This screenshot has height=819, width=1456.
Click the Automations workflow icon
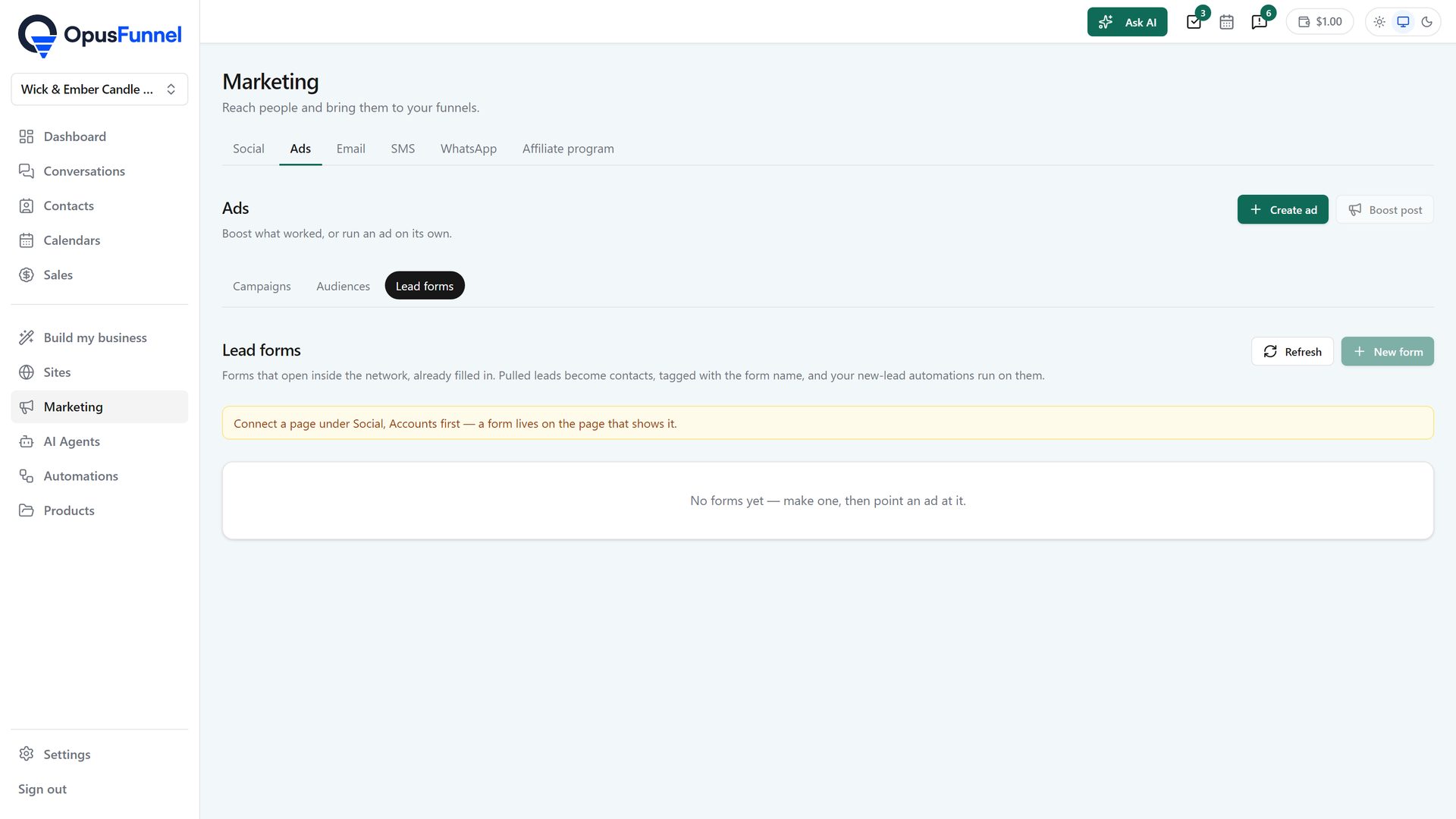(27, 476)
